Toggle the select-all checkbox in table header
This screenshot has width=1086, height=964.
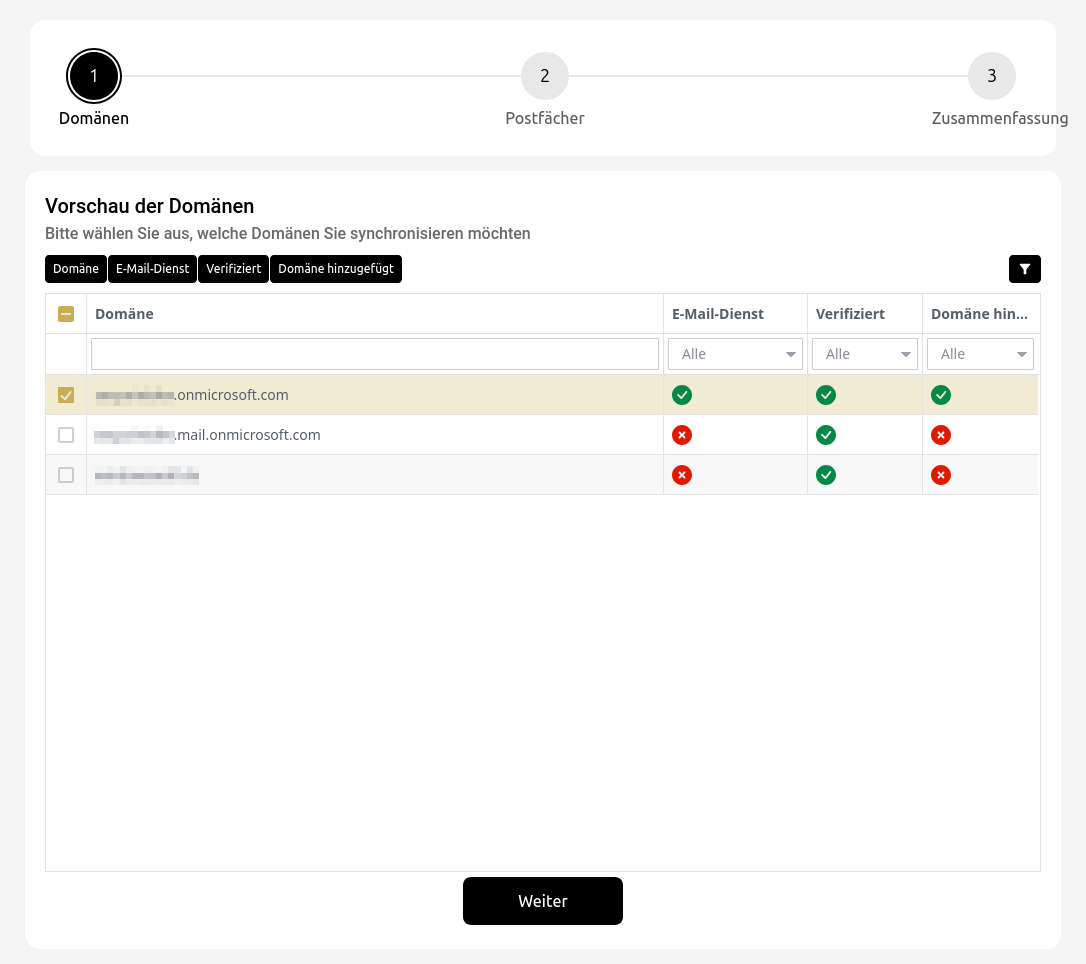tap(66, 314)
